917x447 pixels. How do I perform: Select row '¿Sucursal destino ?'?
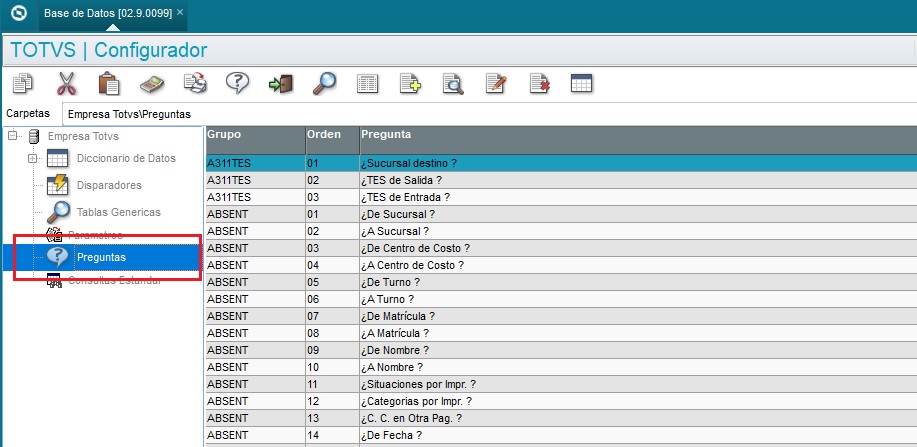[561, 163]
